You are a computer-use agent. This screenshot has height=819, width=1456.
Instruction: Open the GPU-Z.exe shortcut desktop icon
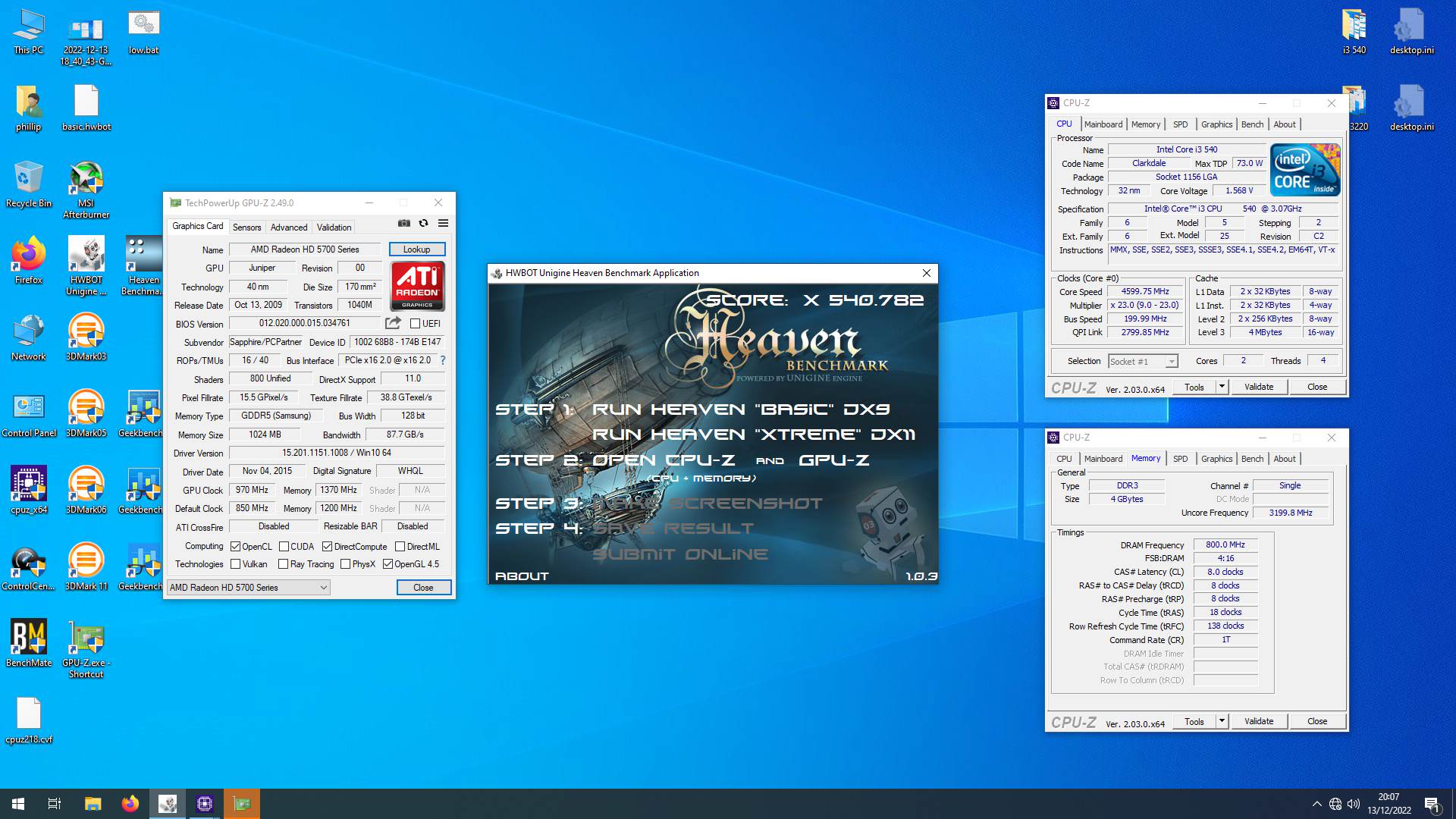coord(86,649)
